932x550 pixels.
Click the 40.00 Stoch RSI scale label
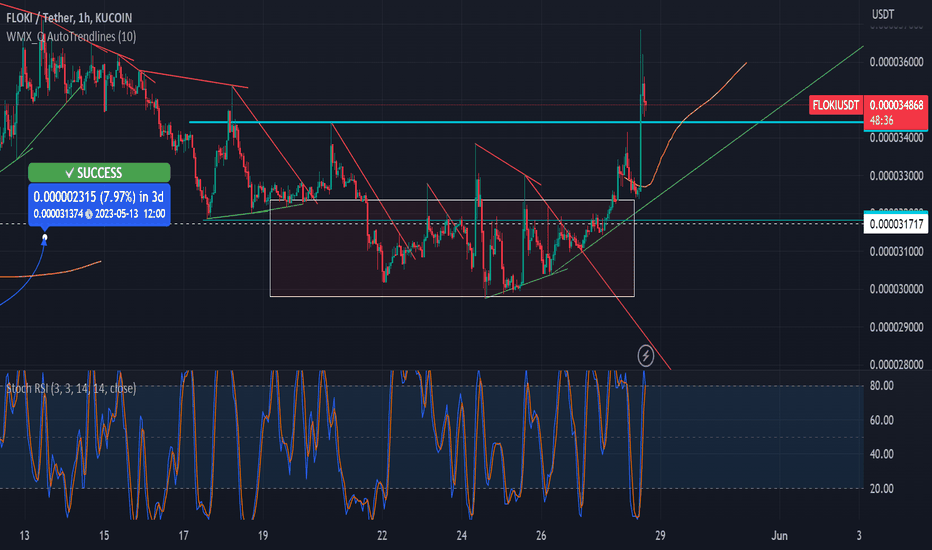pos(881,454)
